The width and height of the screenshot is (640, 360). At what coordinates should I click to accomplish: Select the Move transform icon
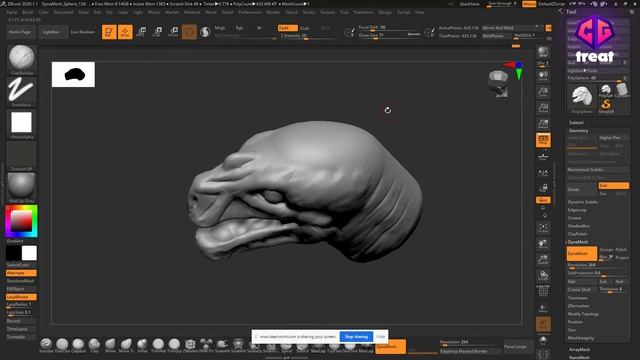[141, 32]
